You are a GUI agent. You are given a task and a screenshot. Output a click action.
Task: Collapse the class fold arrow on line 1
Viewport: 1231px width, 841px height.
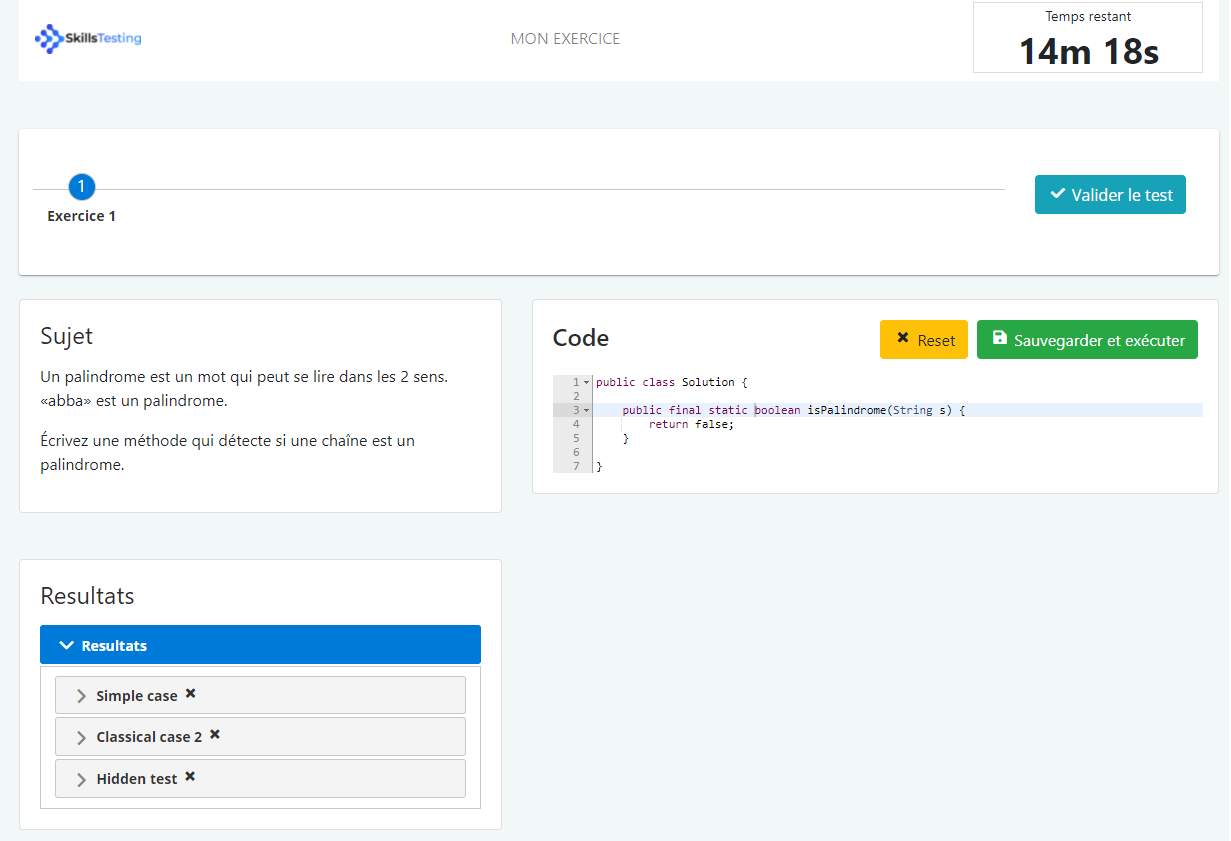[586, 383]
